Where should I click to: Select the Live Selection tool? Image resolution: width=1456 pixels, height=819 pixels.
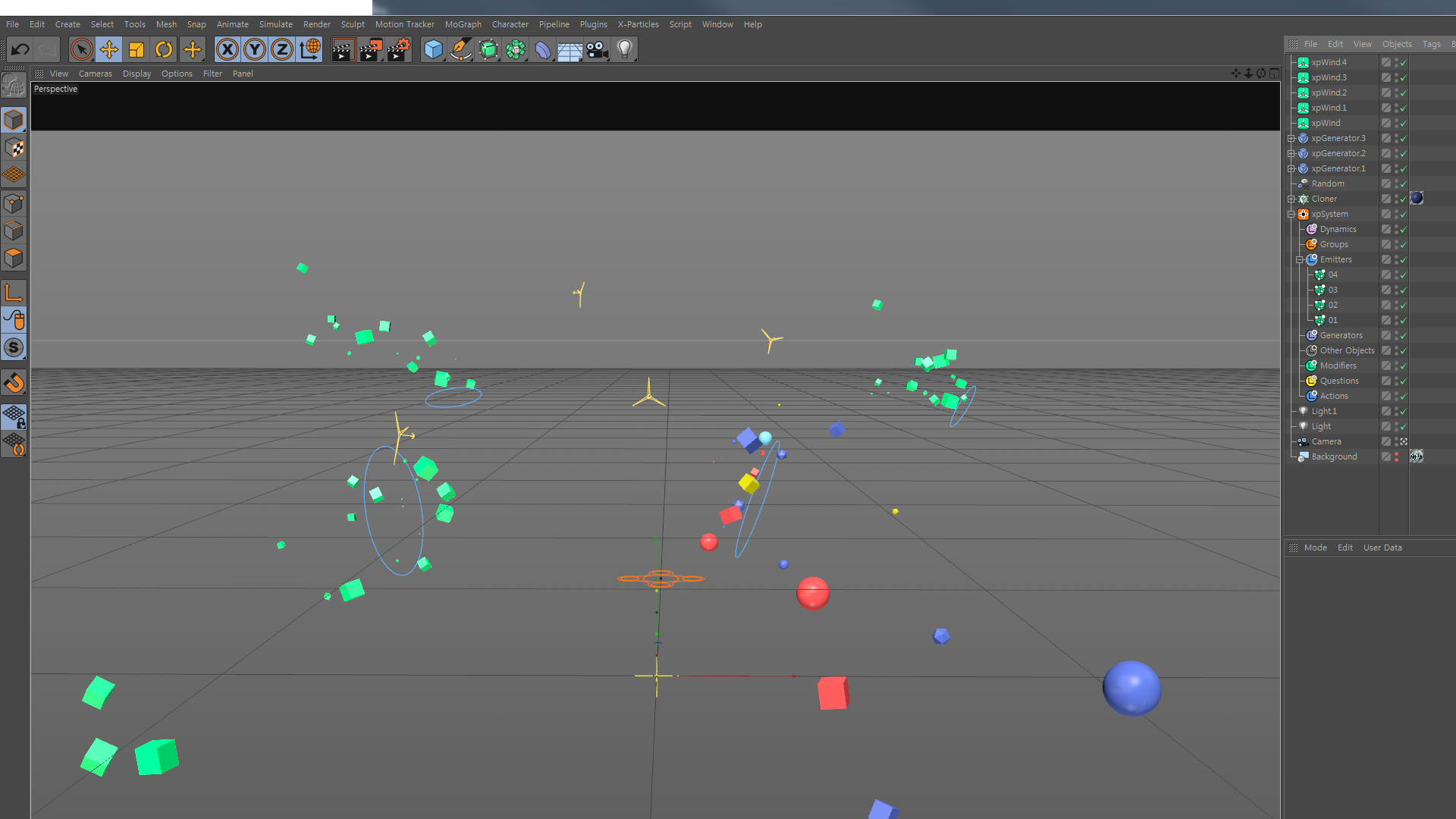coord(81,50)
